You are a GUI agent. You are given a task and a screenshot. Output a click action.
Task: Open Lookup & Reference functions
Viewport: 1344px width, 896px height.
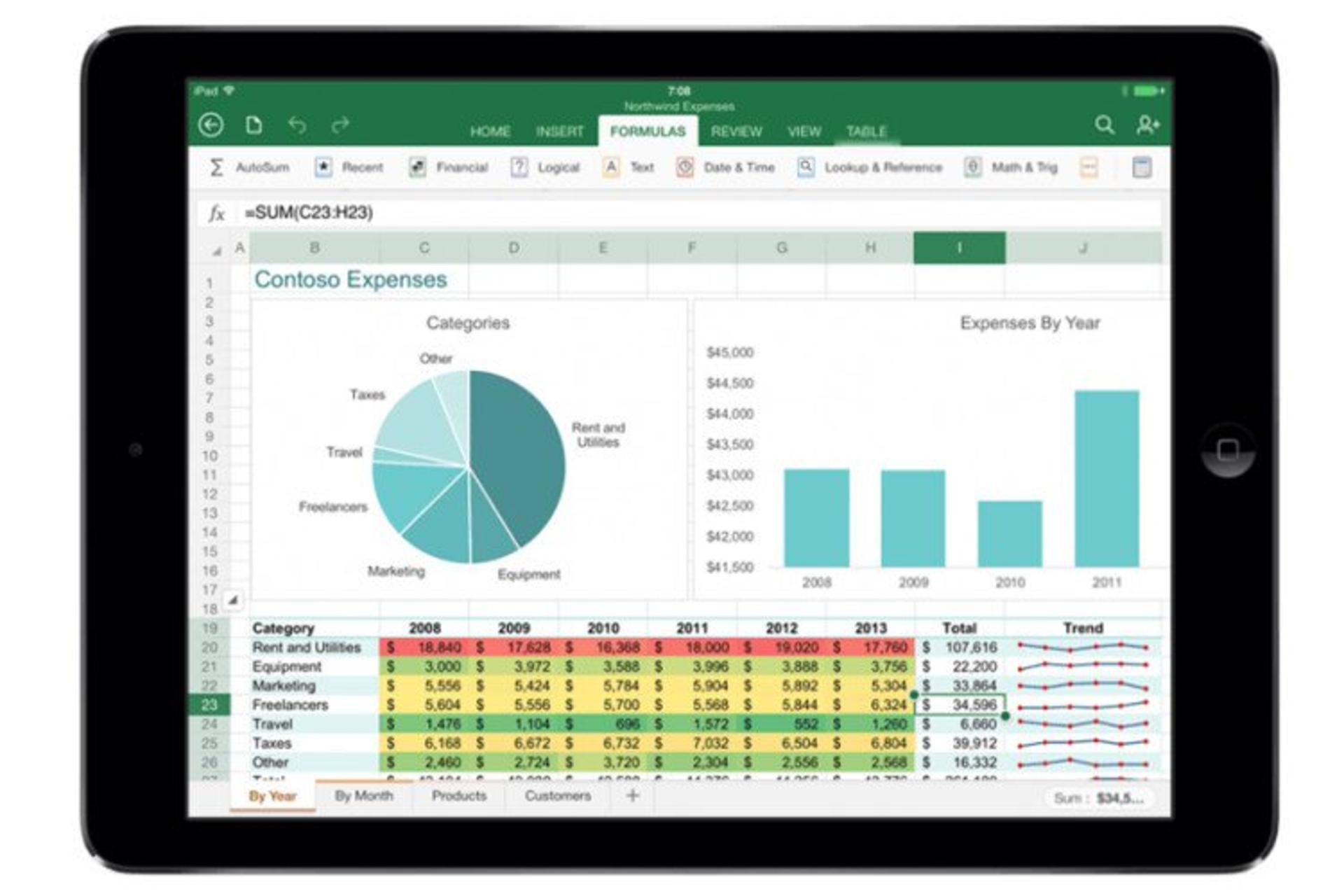869,167
